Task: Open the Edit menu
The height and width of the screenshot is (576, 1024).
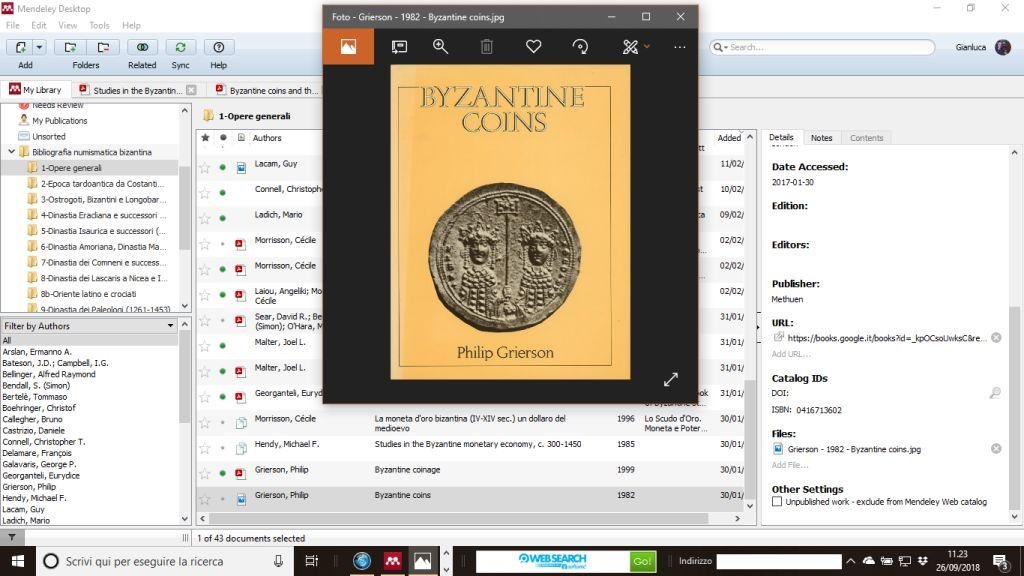Action: [39, 25]
